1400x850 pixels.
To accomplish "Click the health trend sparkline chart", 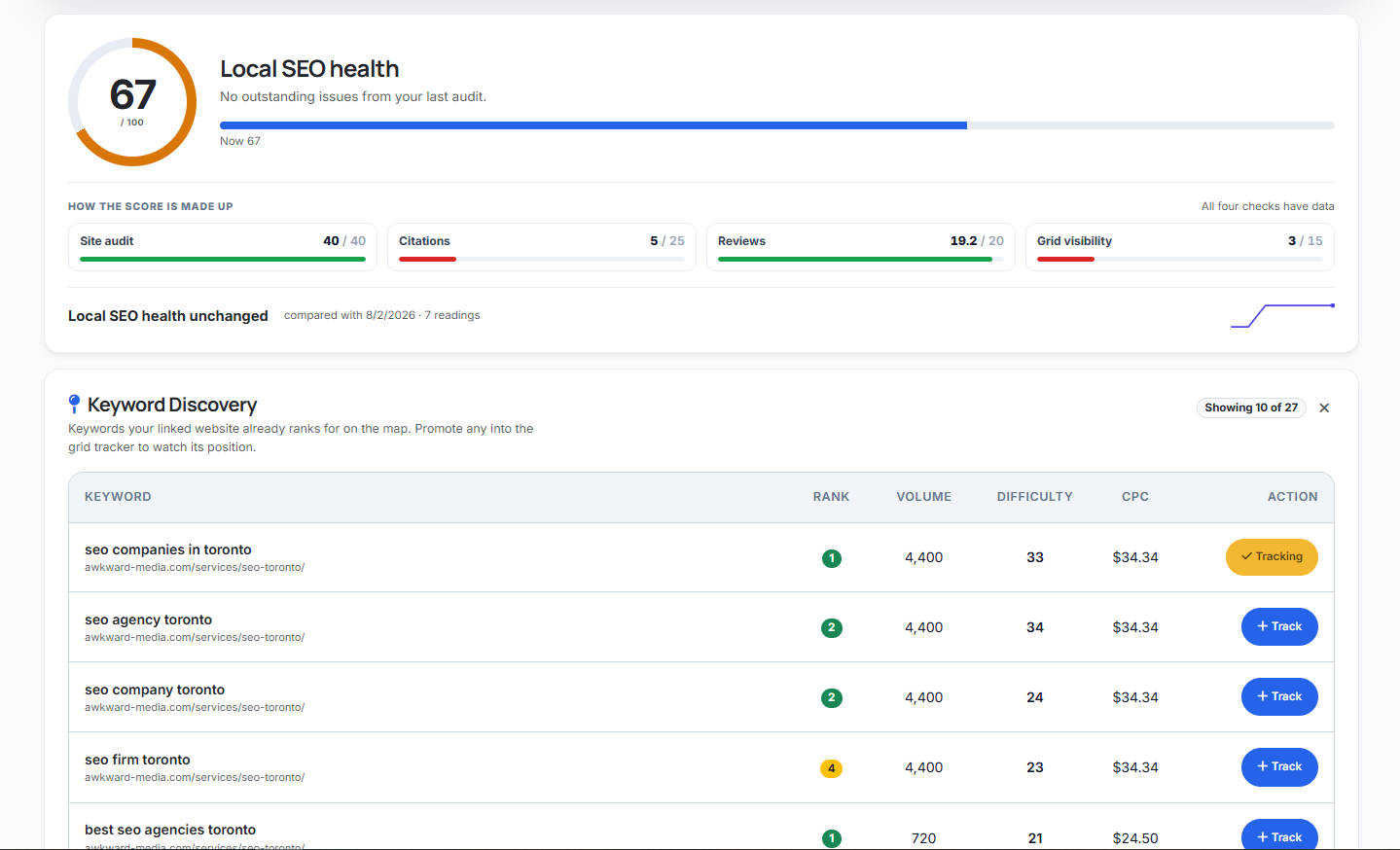I will (x=1282, y=316).
